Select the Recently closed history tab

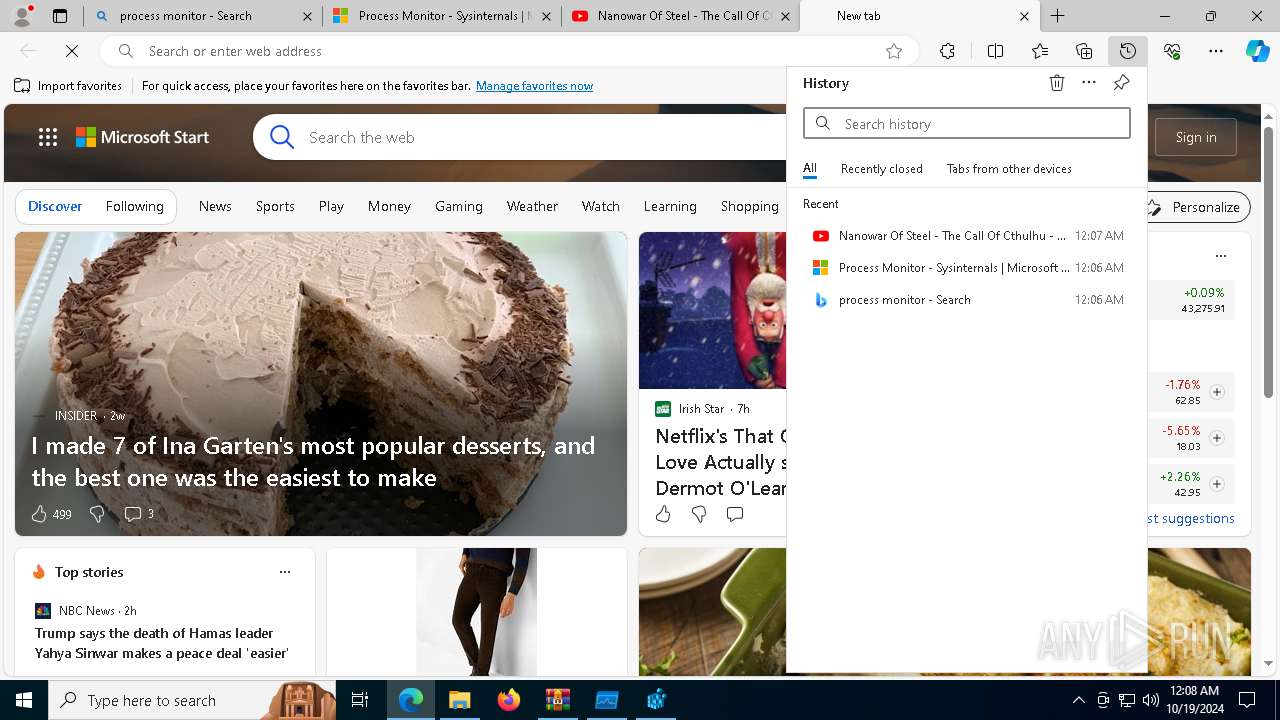pos(881,169)
